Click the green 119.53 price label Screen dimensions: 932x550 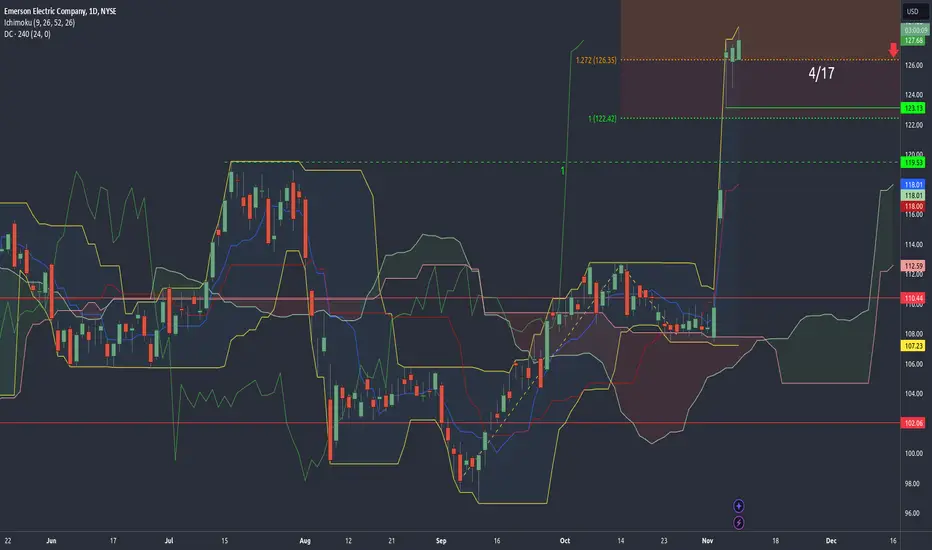pos(913,162)
